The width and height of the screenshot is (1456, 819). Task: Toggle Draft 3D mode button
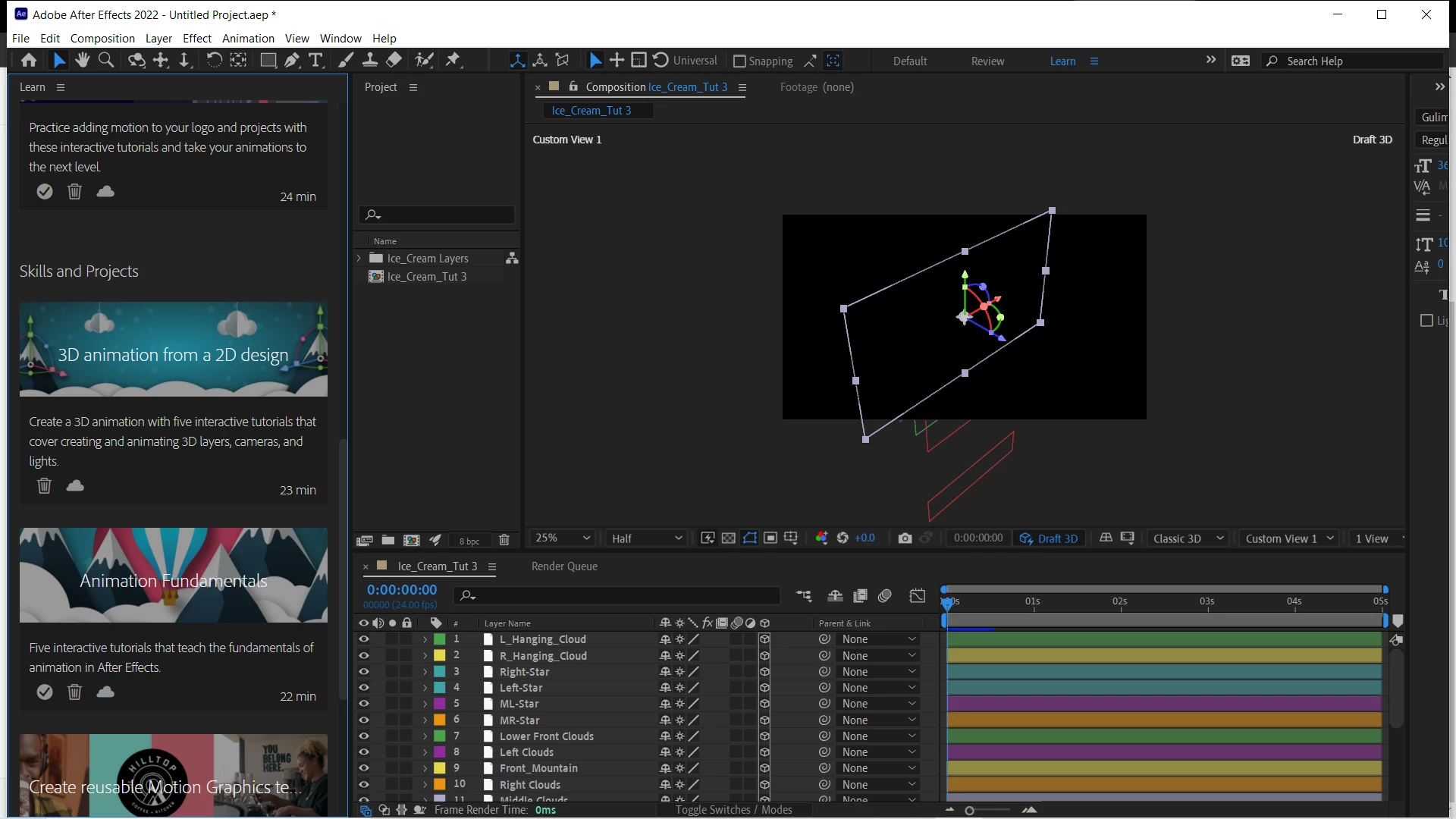1049,538
